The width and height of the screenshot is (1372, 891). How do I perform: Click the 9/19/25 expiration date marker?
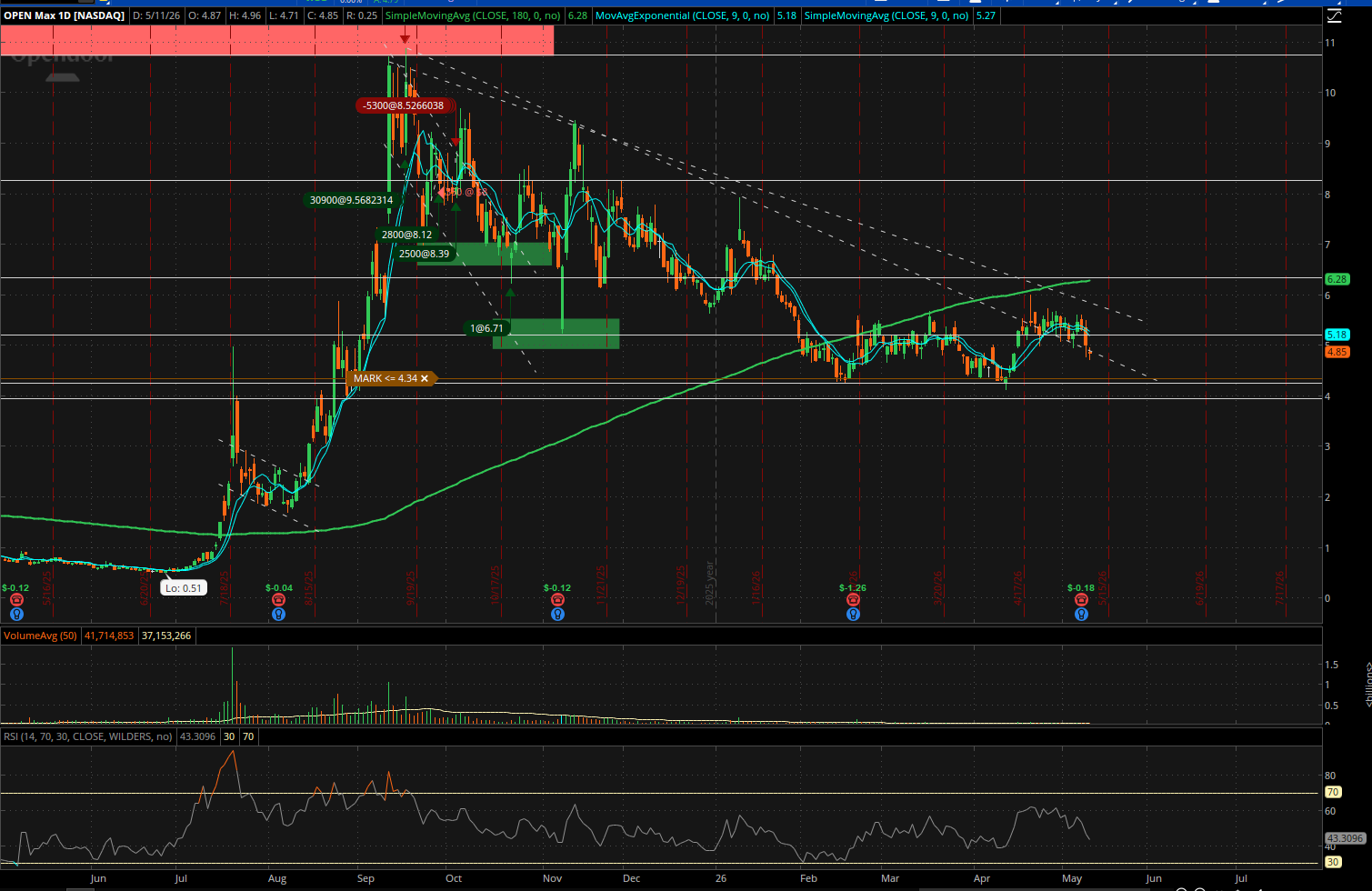pyautogui.click(x=411, y=587)
